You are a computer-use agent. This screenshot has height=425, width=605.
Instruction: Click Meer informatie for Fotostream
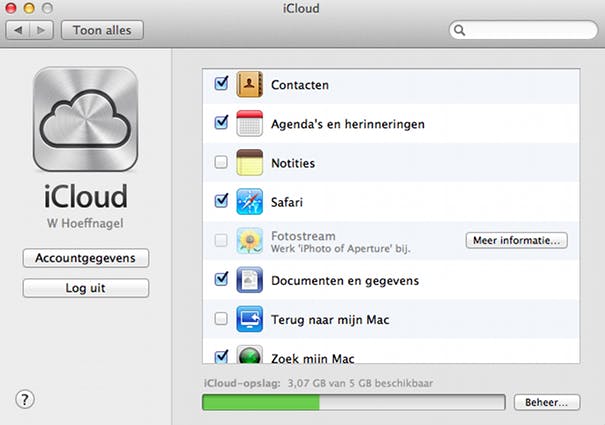(x=517, y=240)
